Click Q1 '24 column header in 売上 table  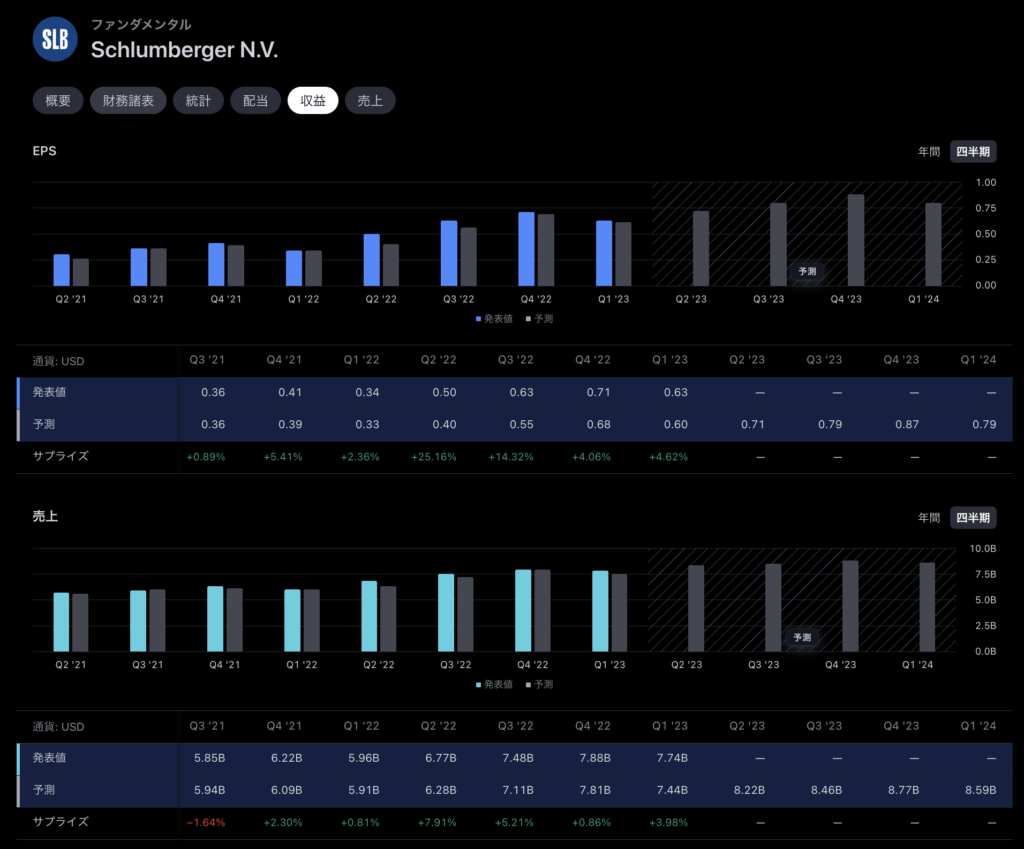[978, 726]
